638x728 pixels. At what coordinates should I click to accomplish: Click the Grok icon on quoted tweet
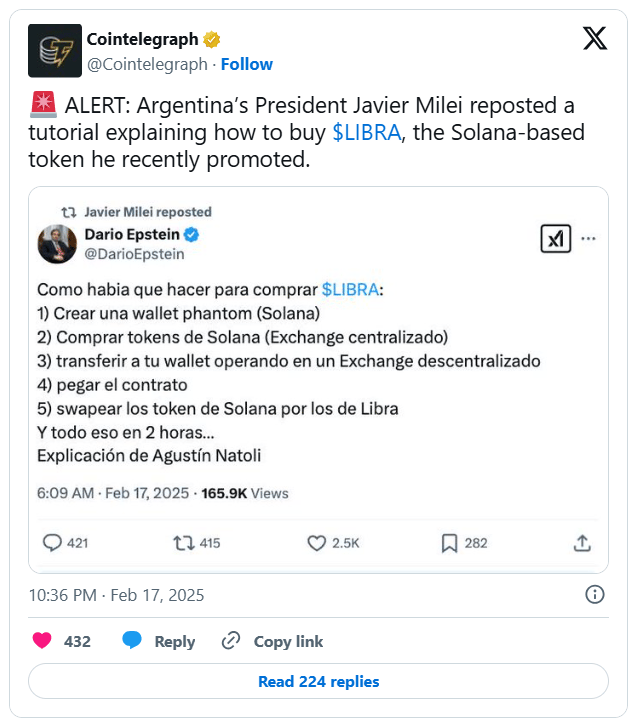pos(555,239)
